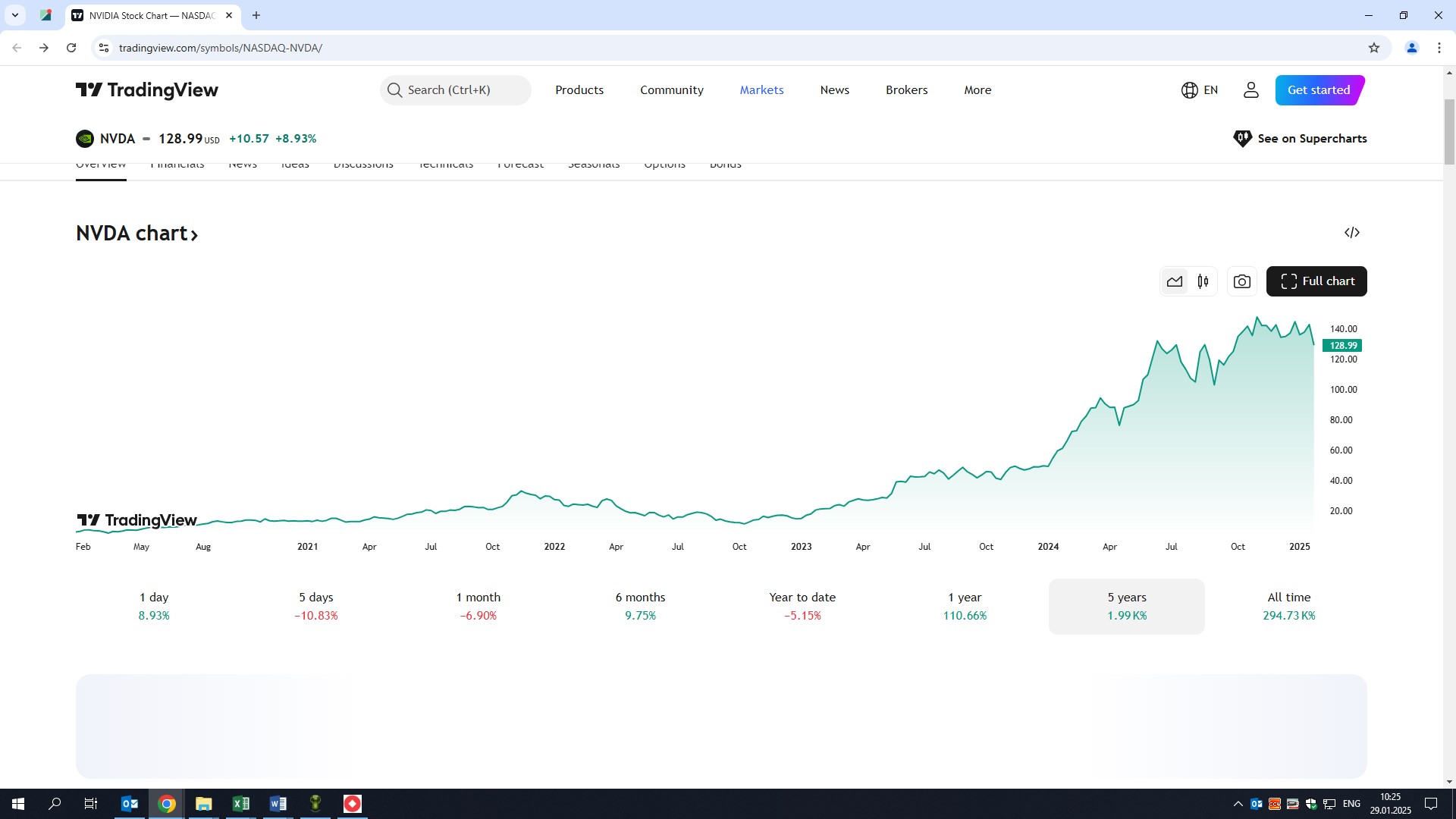Click the TradingView logo
Viewport: 1456px width, 819px height.
pos(147,90)
